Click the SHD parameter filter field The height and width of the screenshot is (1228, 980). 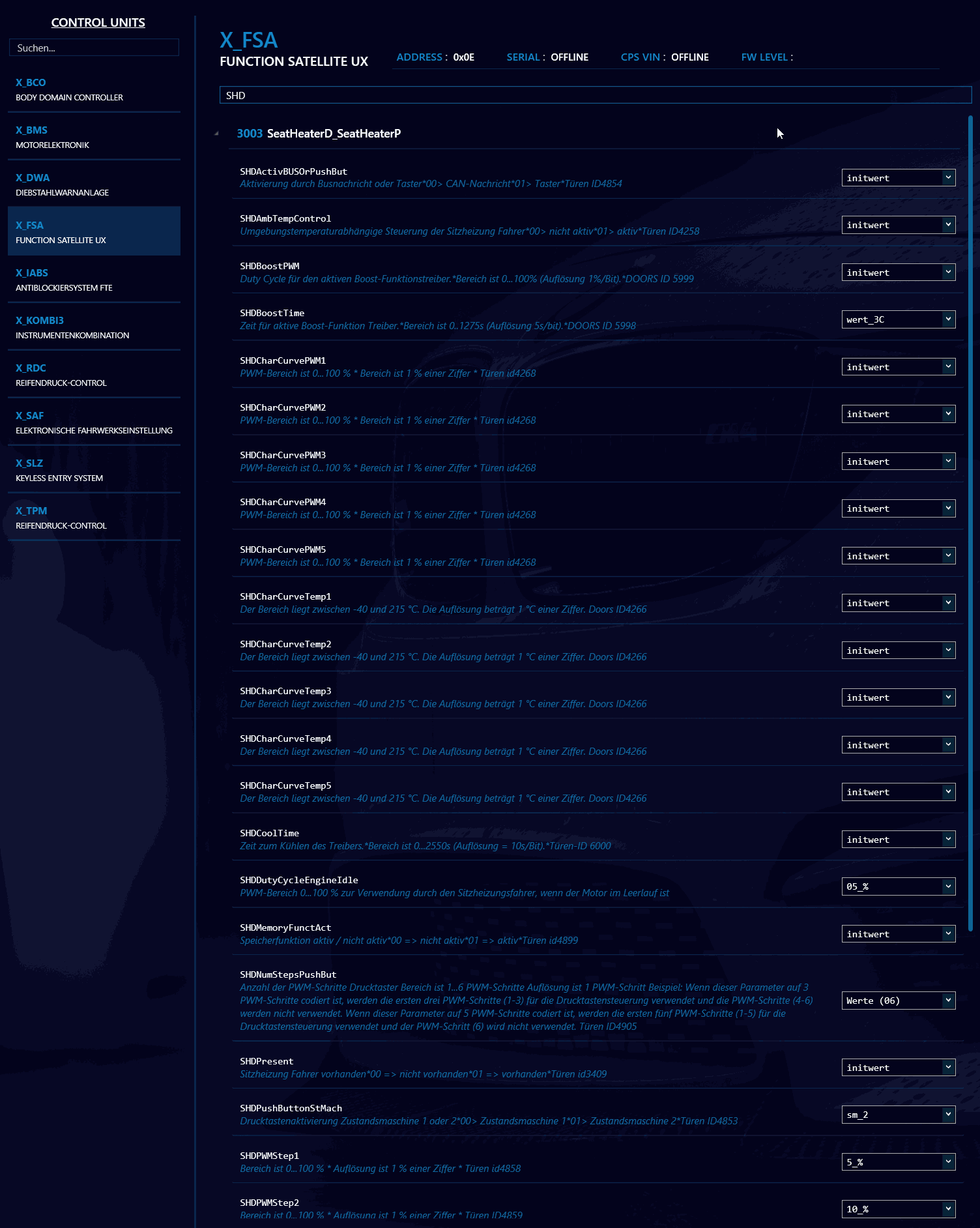(x=594, y=95)
